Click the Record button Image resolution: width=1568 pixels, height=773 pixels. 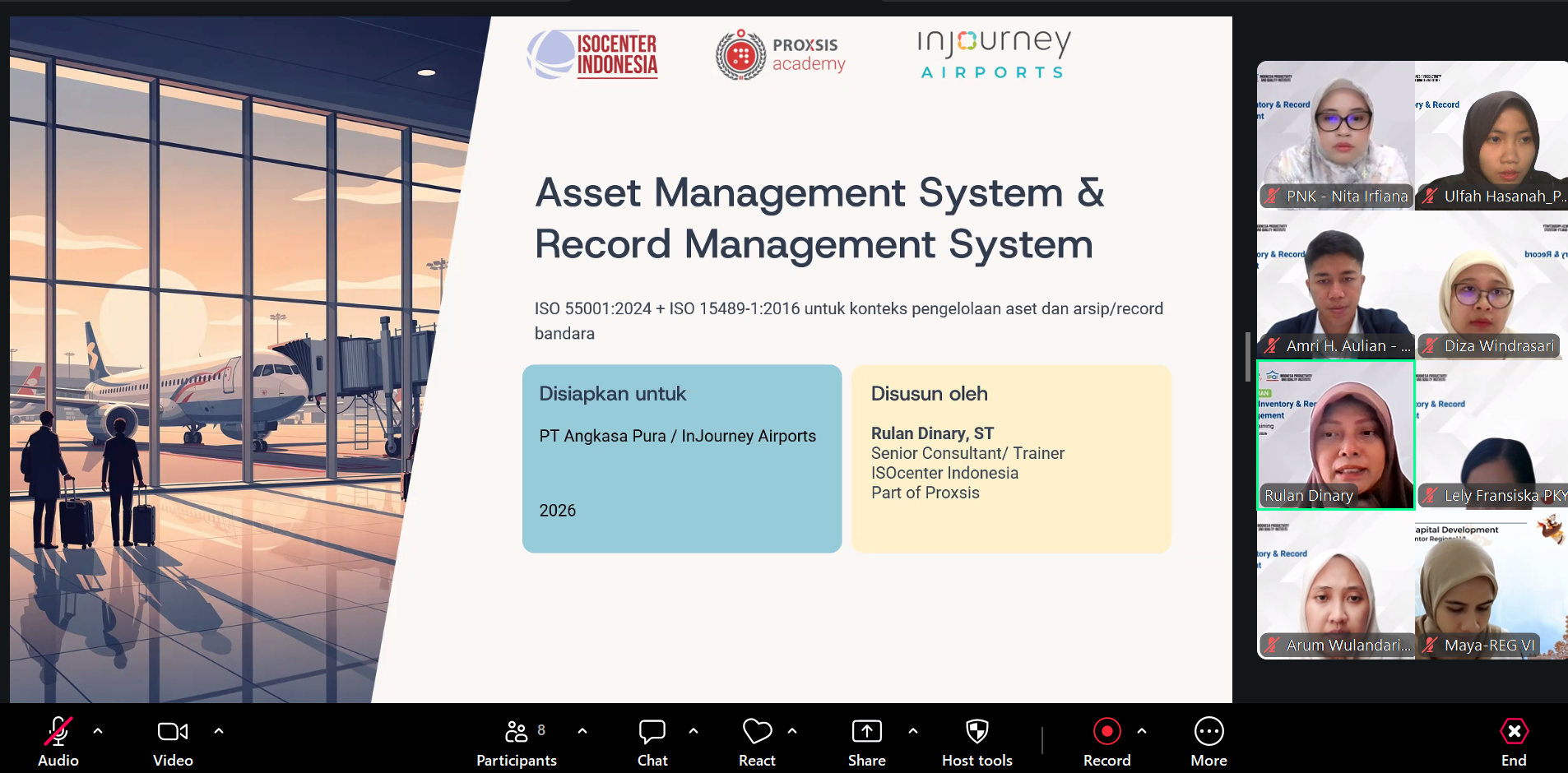coord(1106,743)
